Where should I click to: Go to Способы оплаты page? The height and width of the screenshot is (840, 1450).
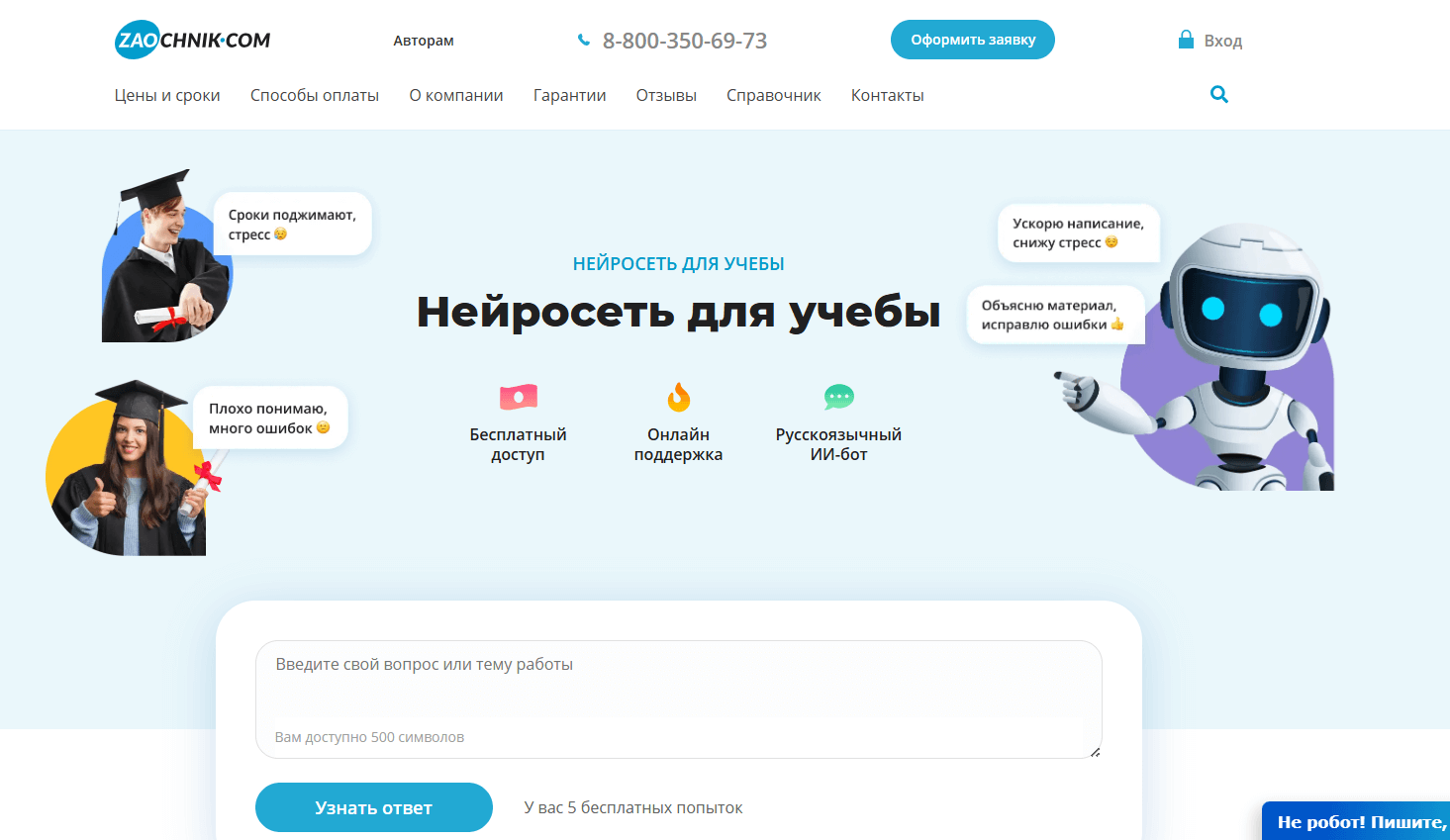(x=315, y=95)
